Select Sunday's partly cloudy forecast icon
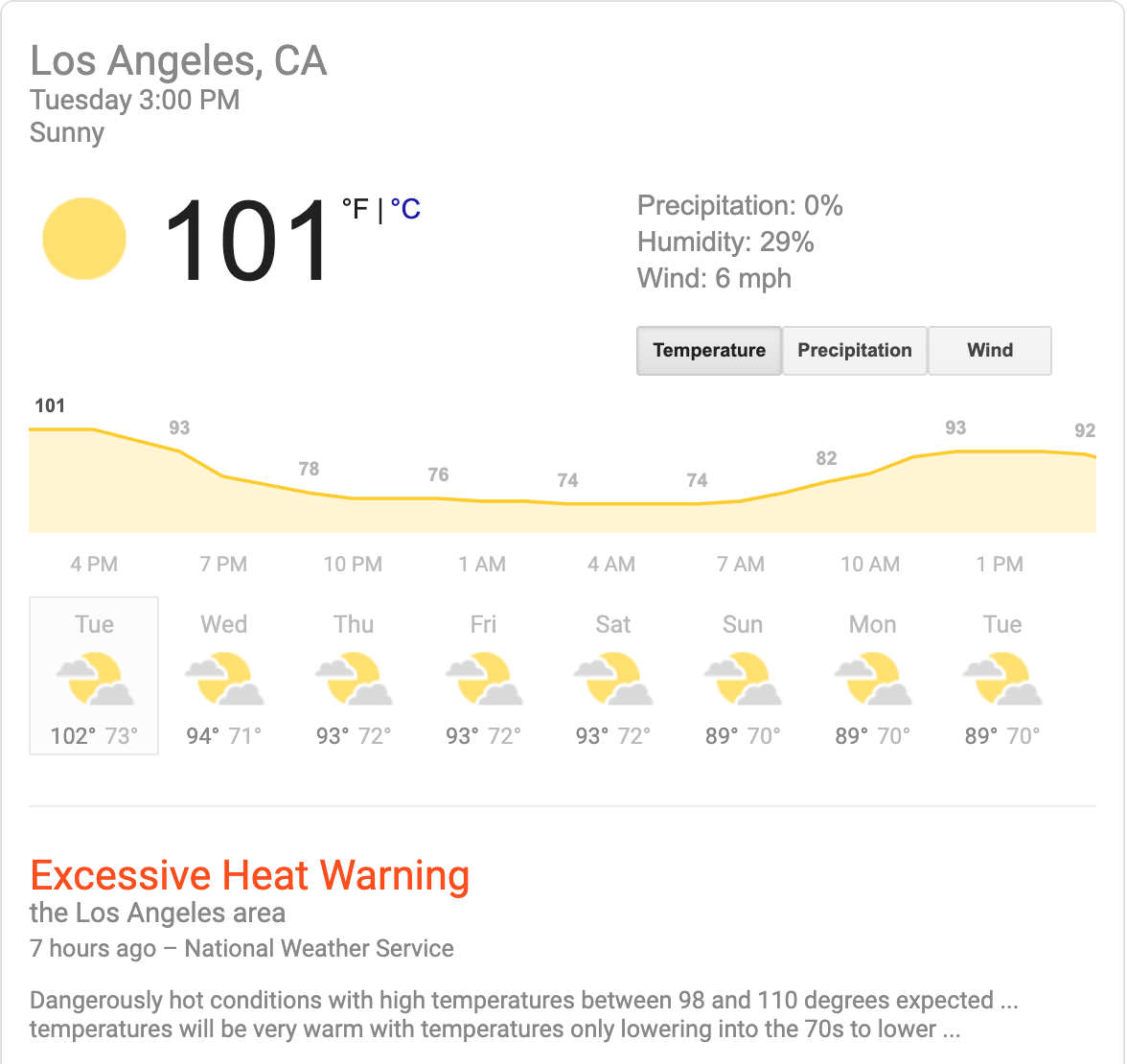The image size is (1127, 1064). coord(743,679)
